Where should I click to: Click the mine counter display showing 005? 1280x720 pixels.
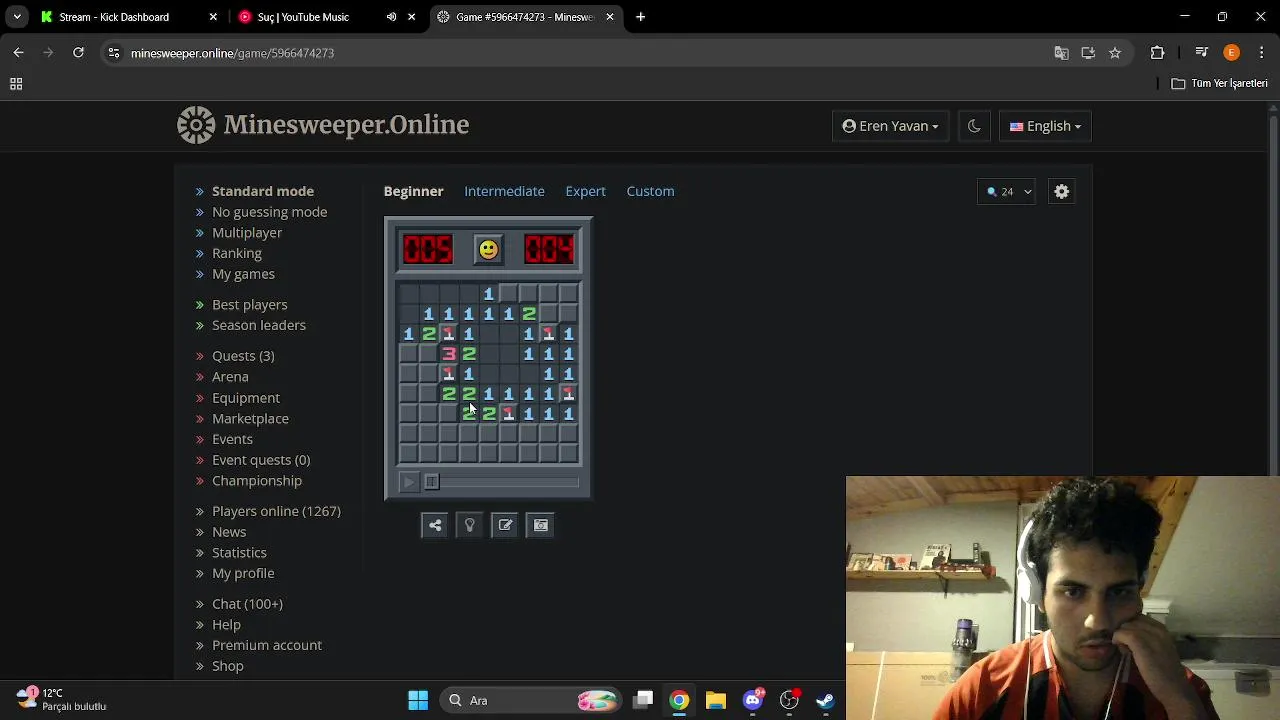428,249
